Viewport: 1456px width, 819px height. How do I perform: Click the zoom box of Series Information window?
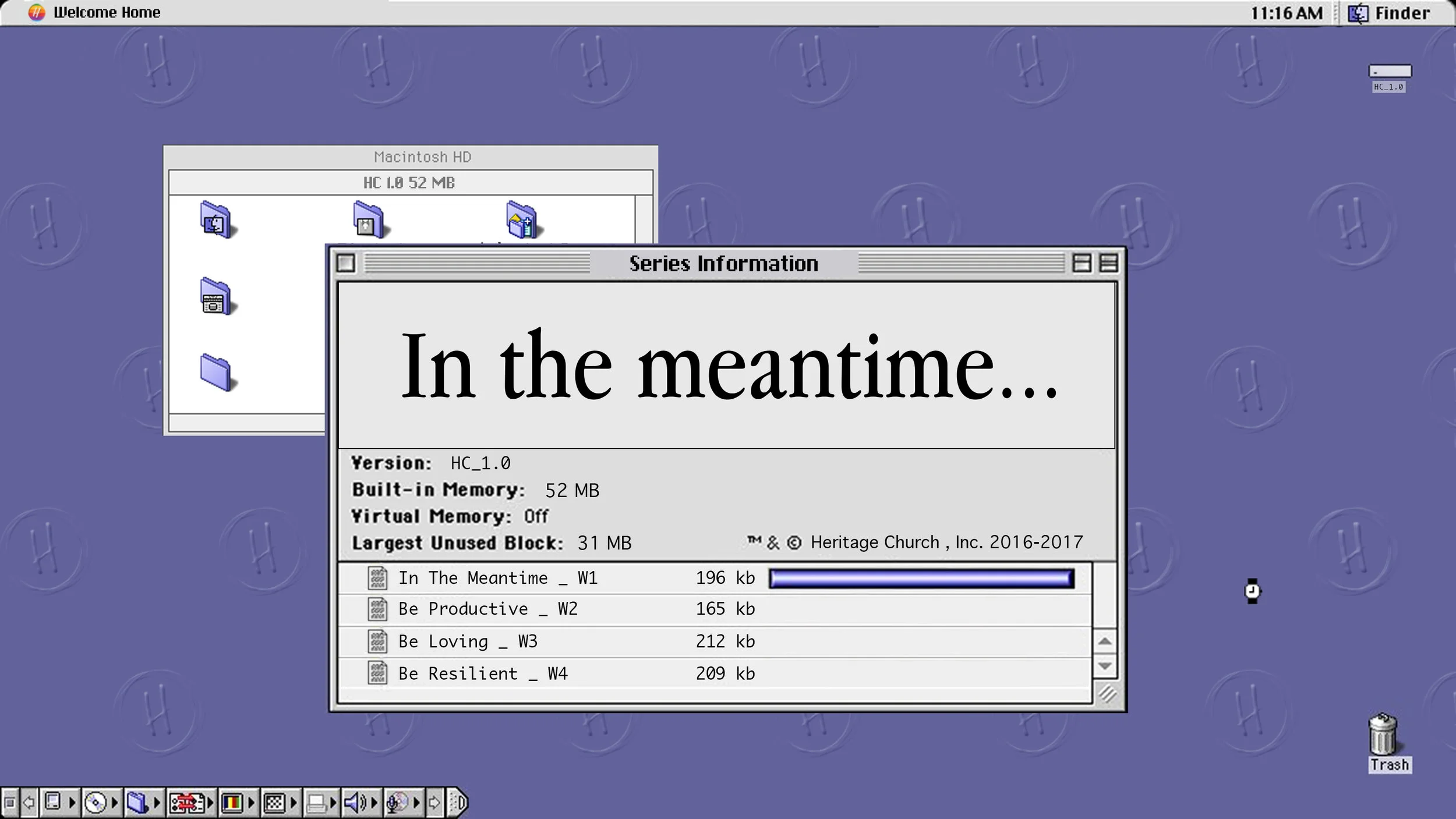pyautogui.click(x=1082, y=263)
